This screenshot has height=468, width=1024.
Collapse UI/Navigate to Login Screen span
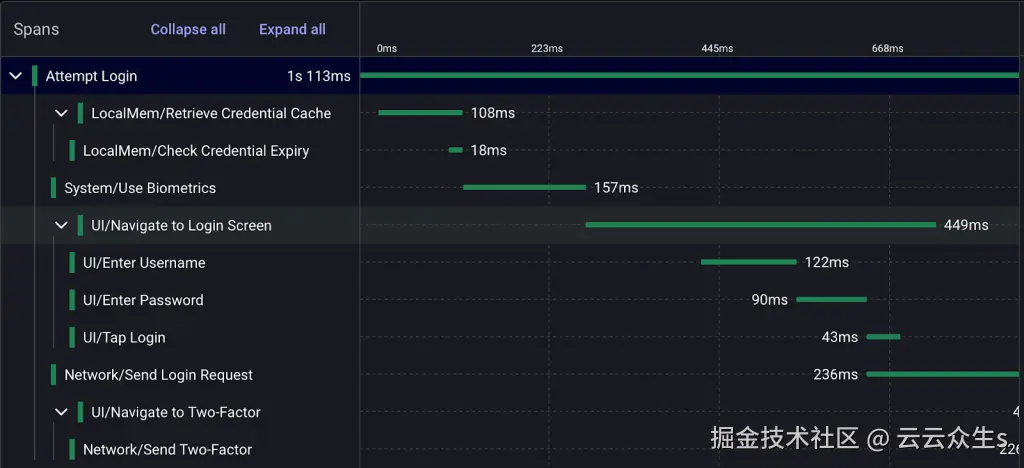[61, 225]
